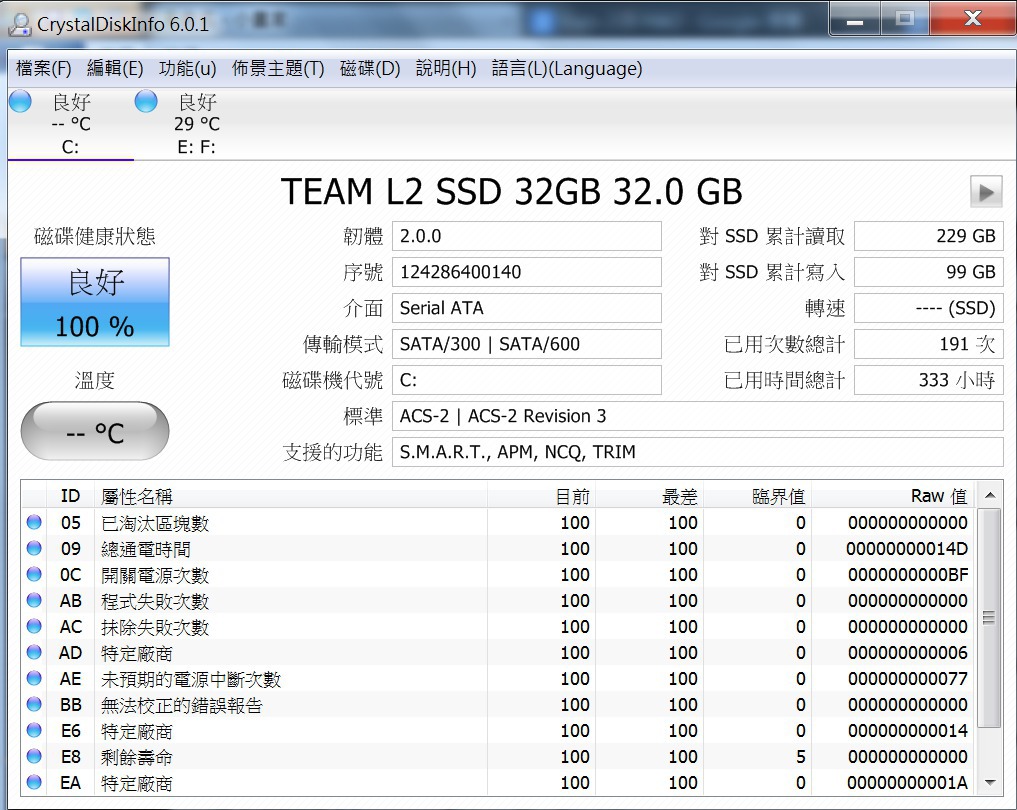
Task: Switch to the E: F: disk tab
Action: click(x=197, y=124)
